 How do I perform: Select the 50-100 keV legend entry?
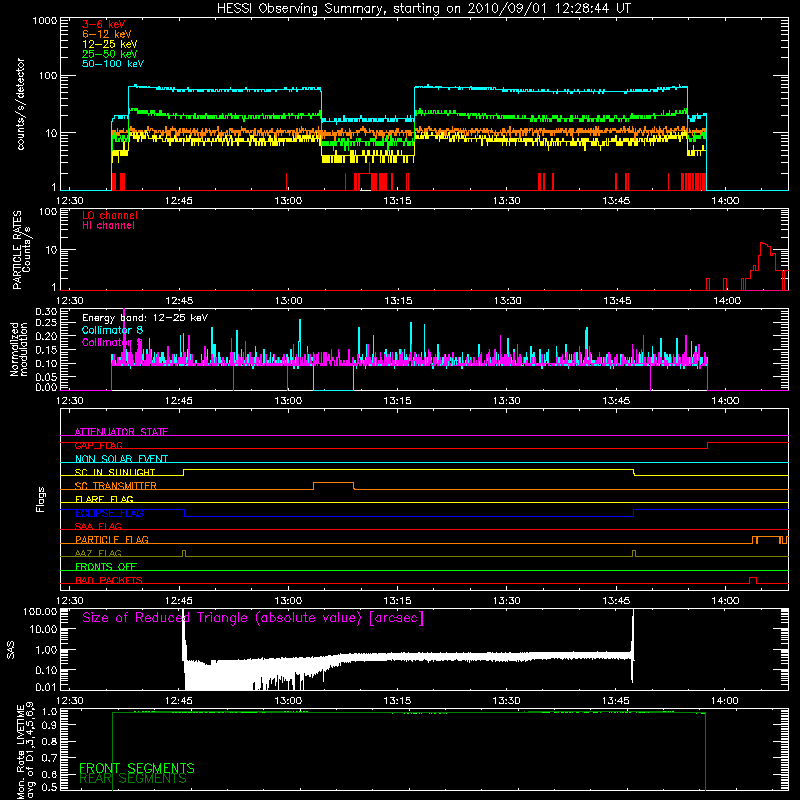click(113, 64)
